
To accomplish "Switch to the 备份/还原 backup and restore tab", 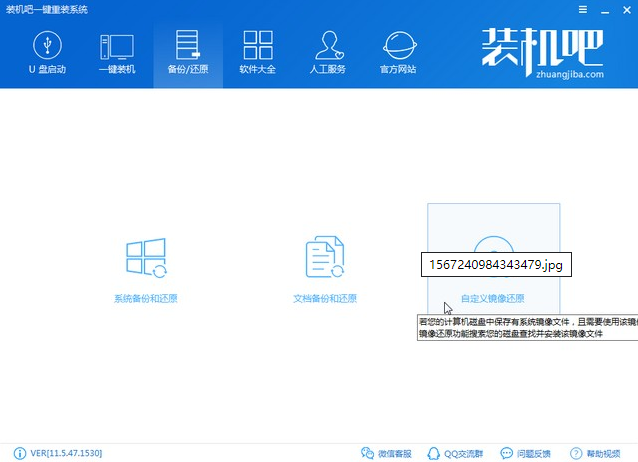I will (188, 53).
